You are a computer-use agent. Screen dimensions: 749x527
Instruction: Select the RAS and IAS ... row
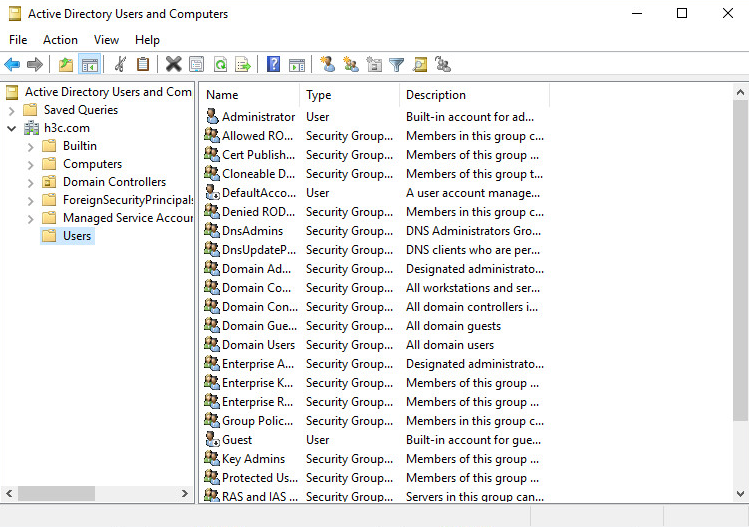click(x=259, y=496)
